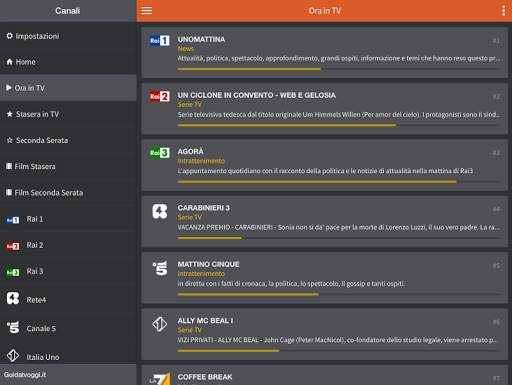Click the La7 logo on COFFEE BREAK card

click(160, 378)
